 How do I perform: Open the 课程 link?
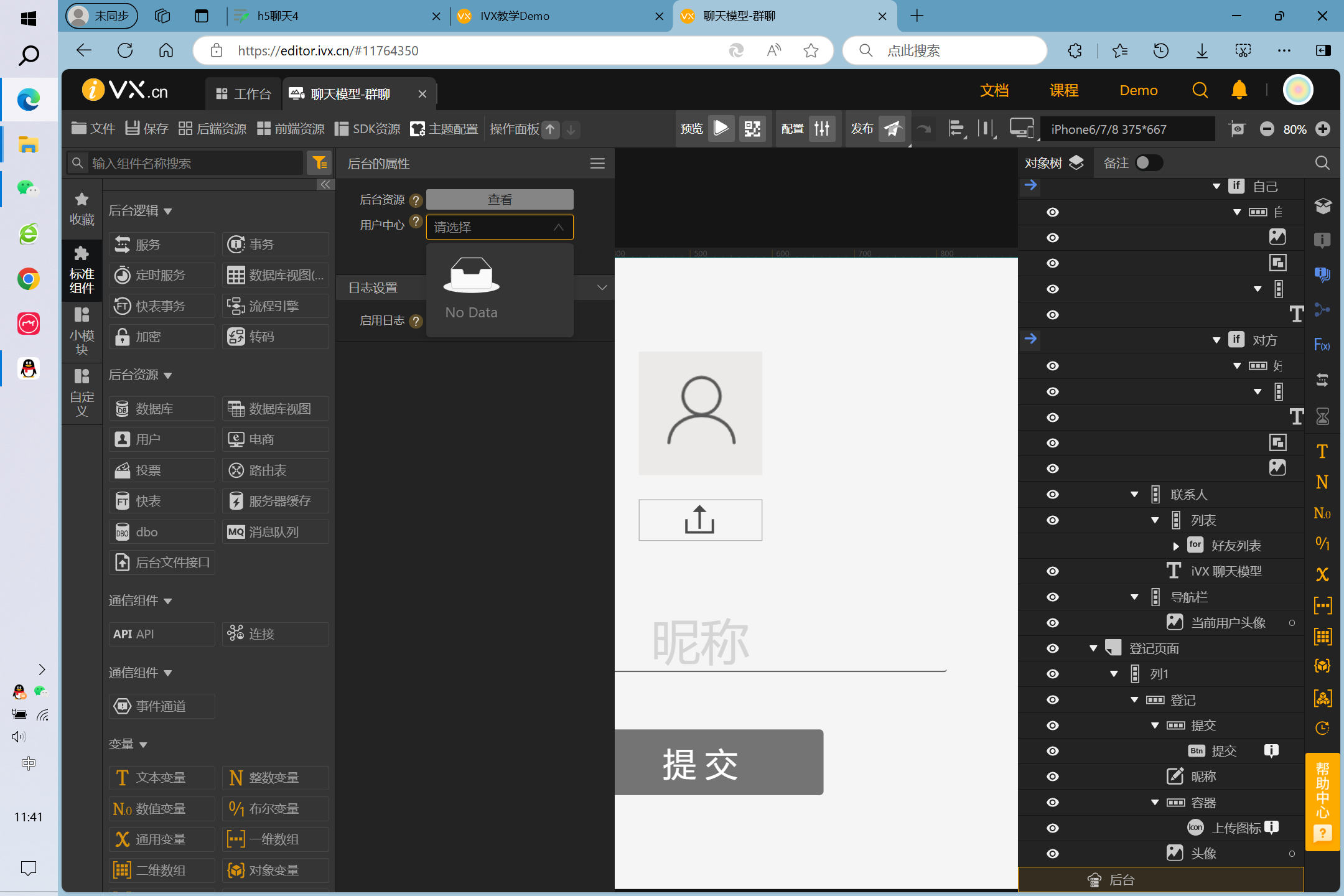click(1064, 91)
